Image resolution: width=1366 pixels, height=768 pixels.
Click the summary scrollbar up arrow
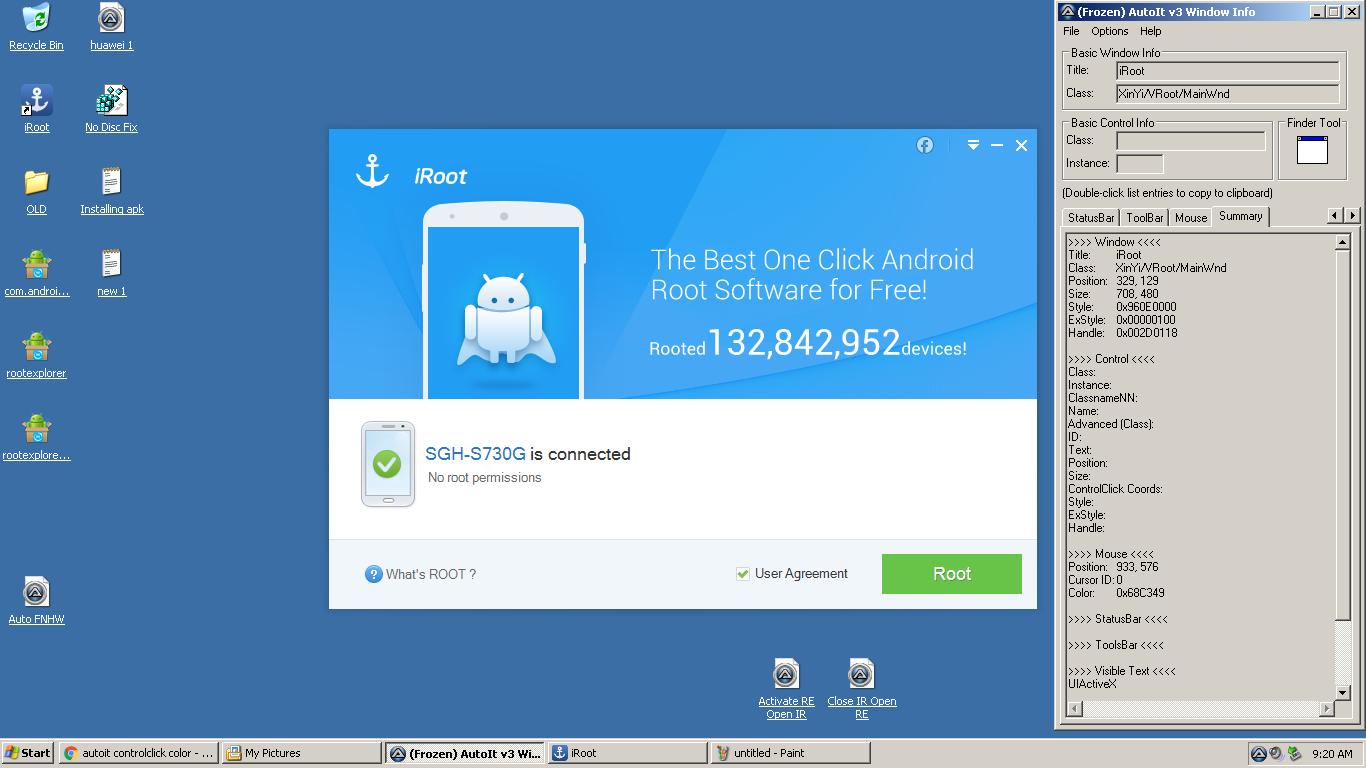(1343, 242)
